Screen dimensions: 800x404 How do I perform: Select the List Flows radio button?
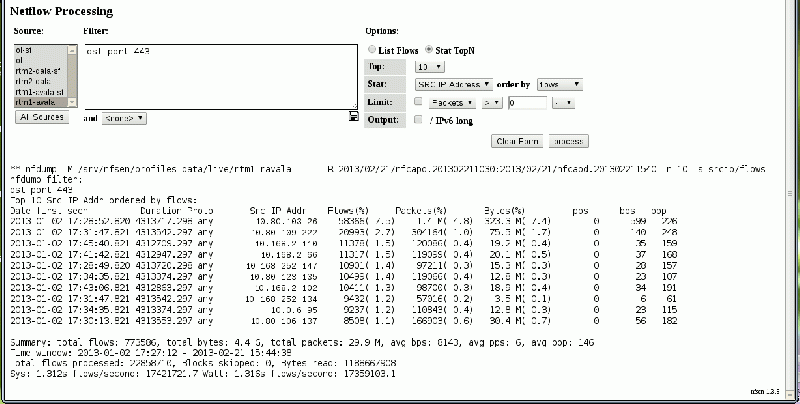(x=372, y=49)
